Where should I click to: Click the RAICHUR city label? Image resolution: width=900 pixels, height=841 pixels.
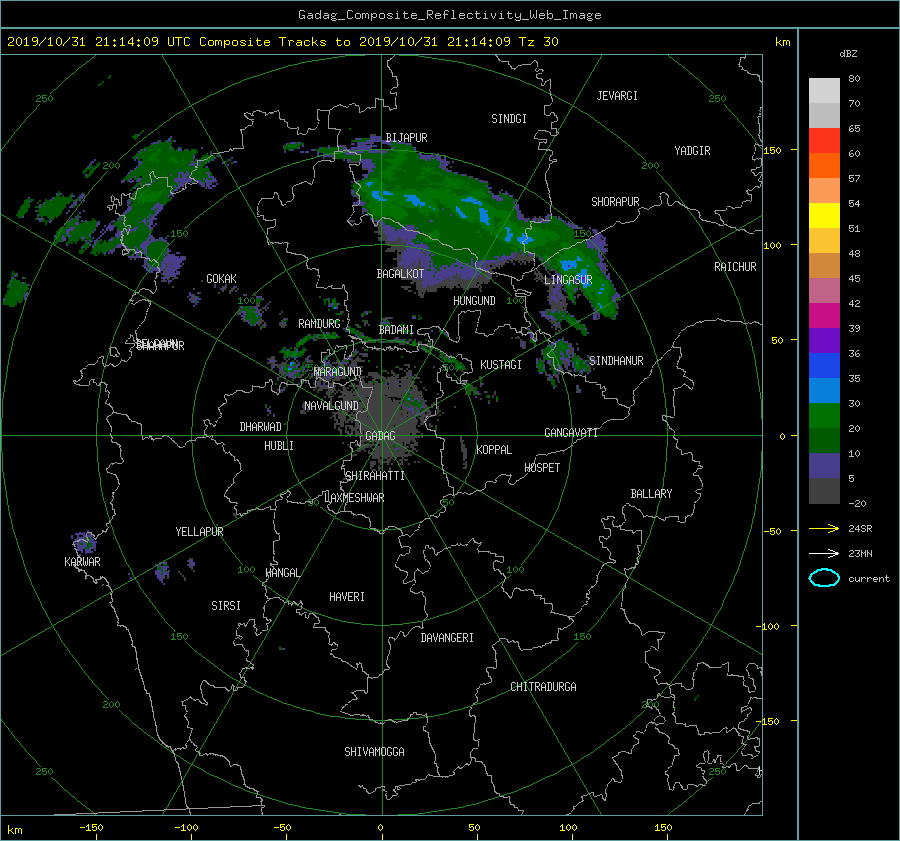click(735, 267)
